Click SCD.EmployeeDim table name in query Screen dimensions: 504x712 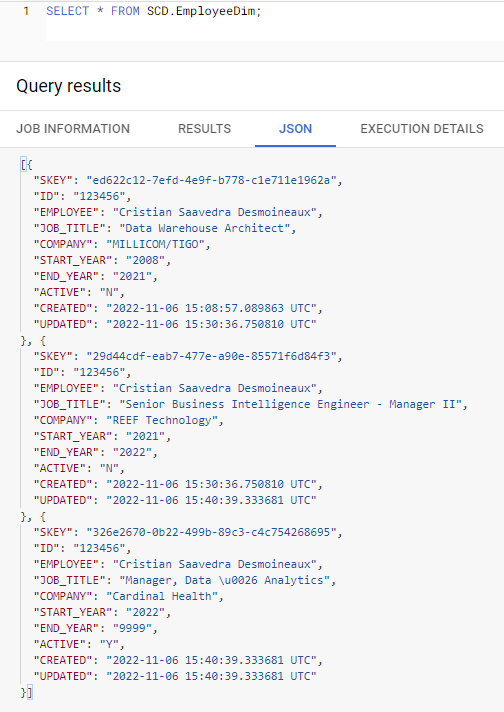pos(201,11)
